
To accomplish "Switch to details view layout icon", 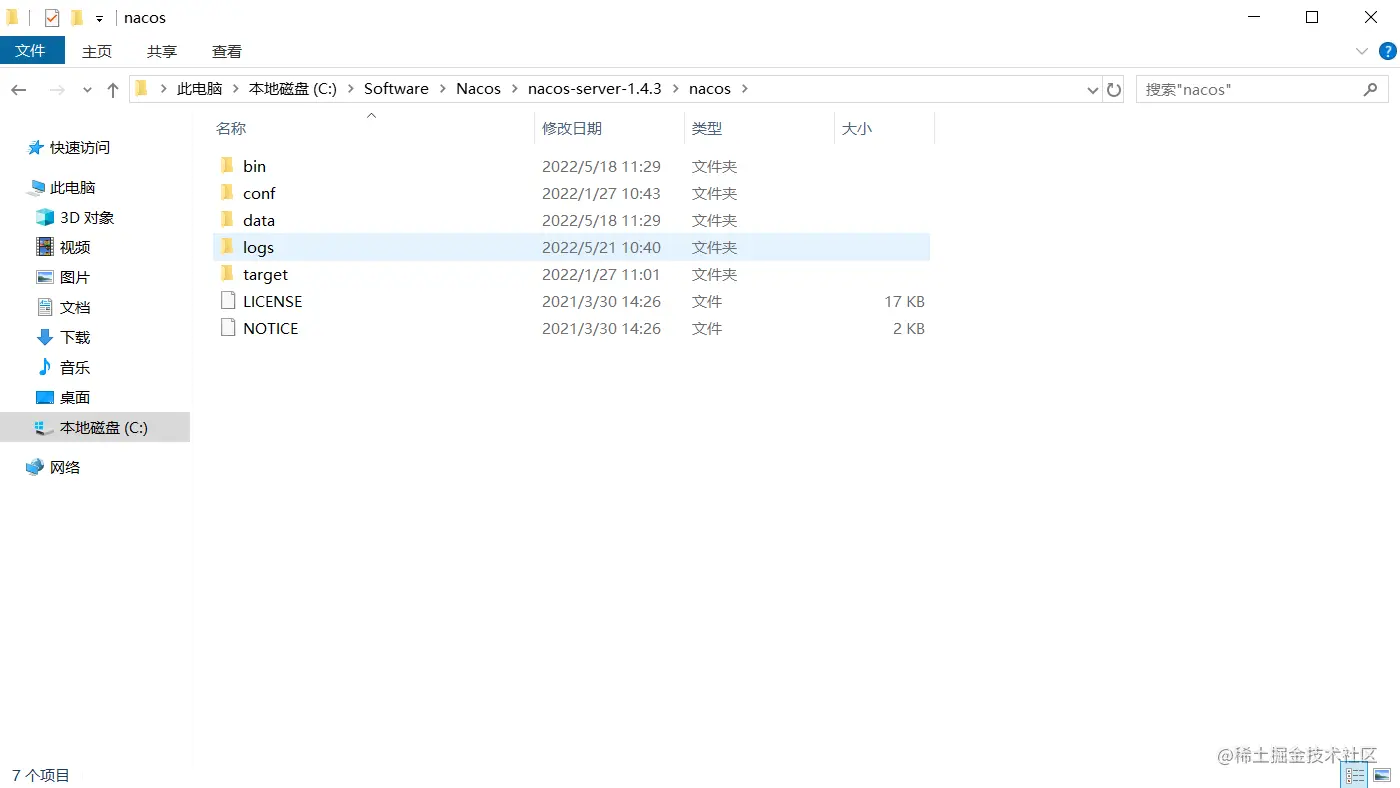I will (x=1355, y=775).
